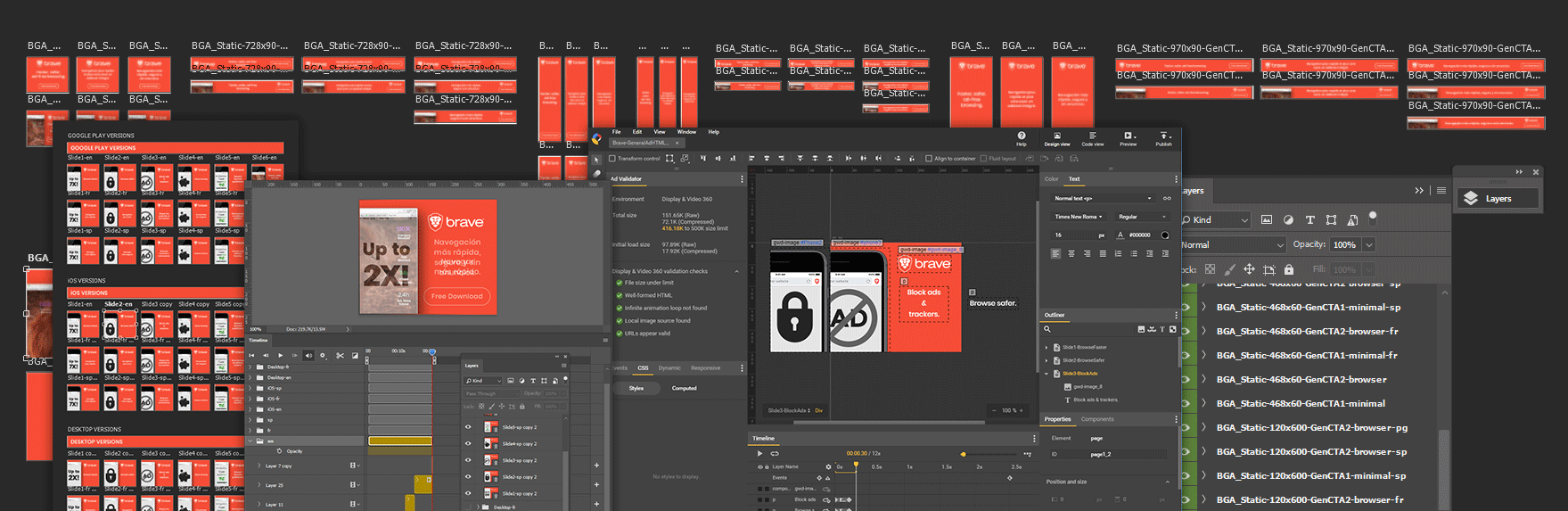Open the Kind filter dropdown
Screen dimensions: 1568x511
click(1216, 219)
